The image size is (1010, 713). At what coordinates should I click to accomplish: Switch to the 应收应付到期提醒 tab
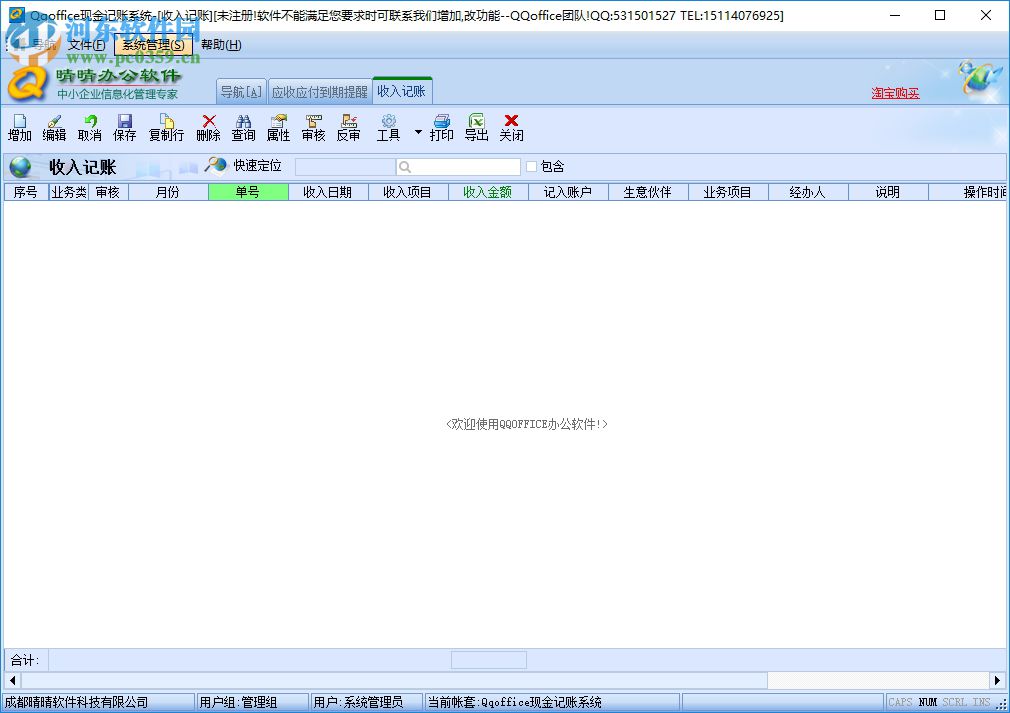click(x=319, y=90)
